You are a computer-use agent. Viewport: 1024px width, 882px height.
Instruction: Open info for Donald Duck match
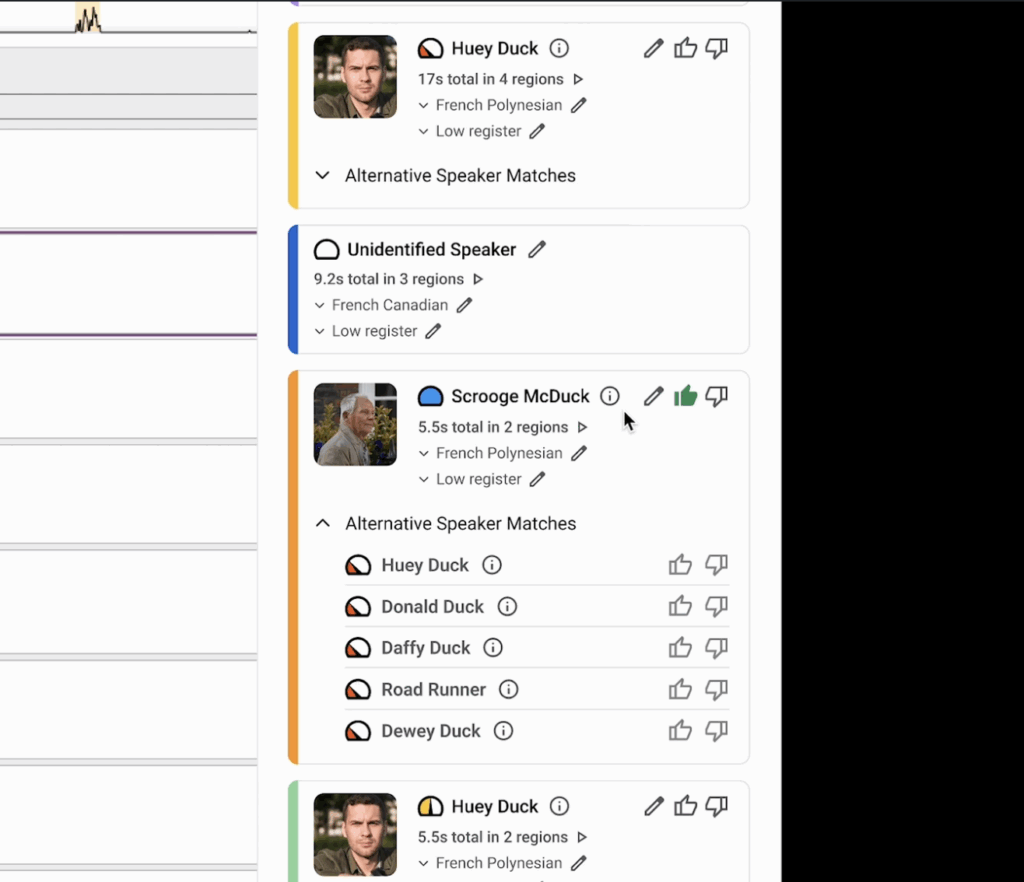507,607
